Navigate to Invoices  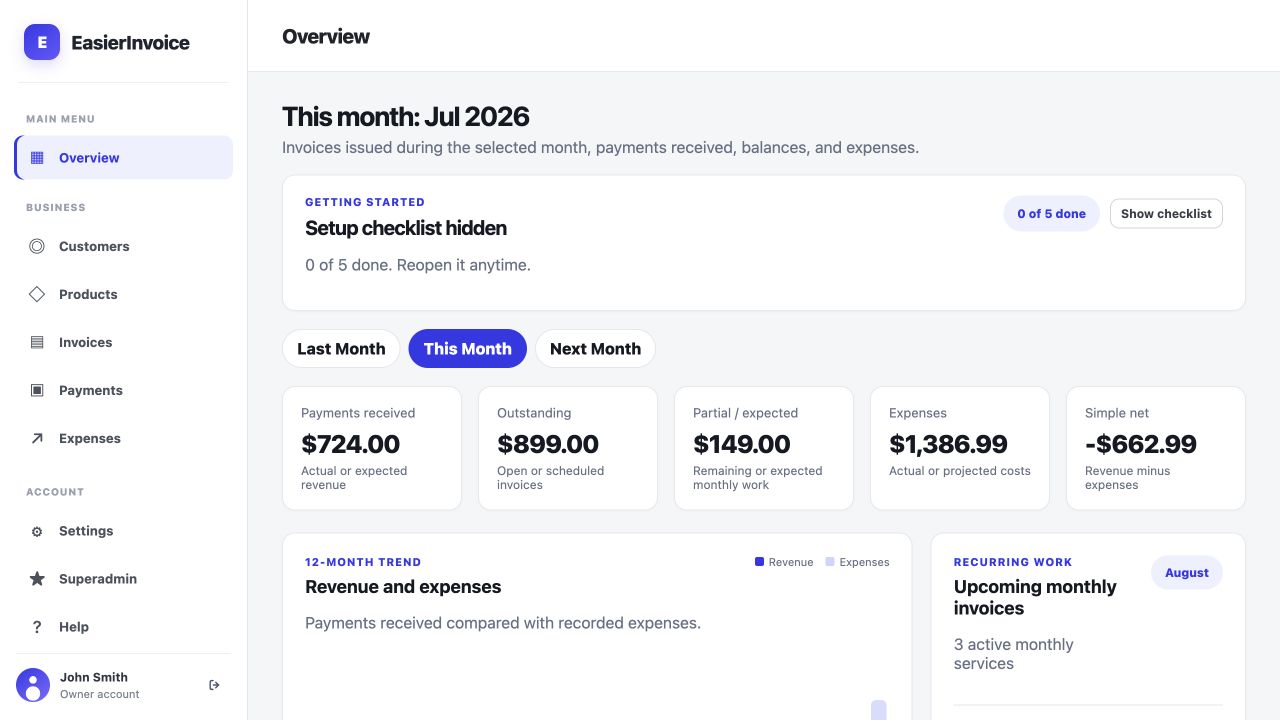(124, 342)
